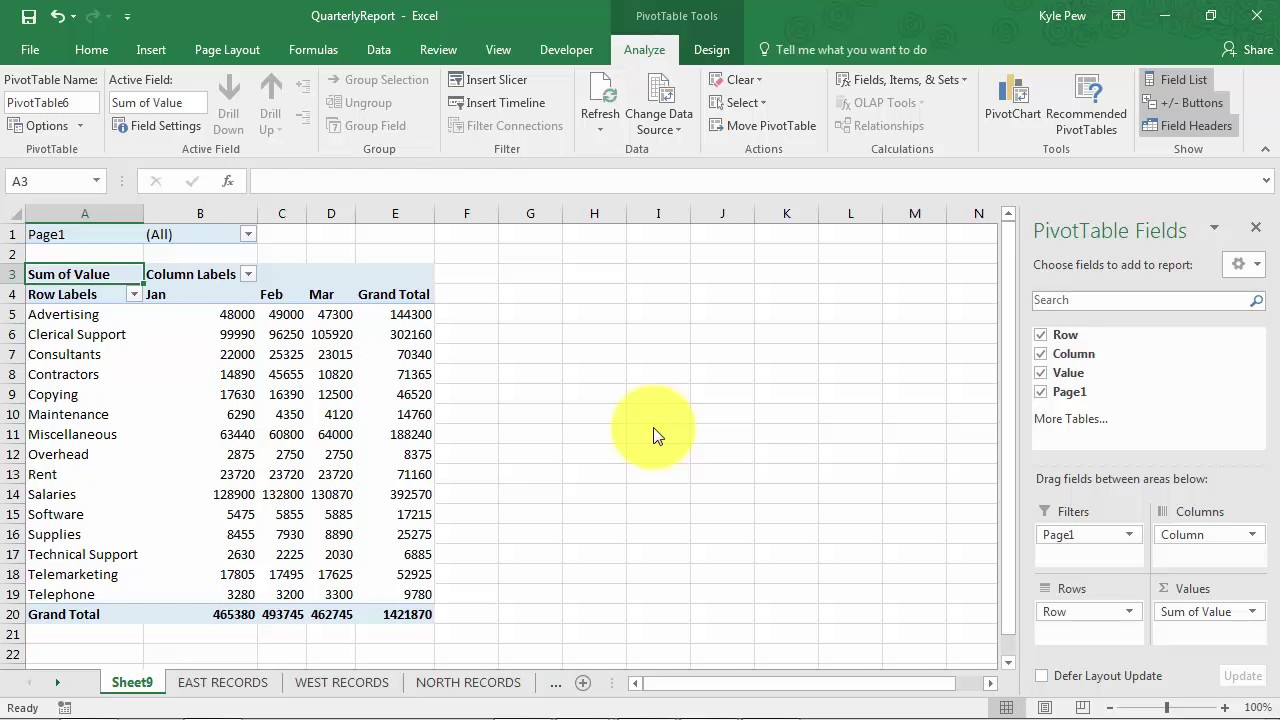This screenshot has width=1280, height=720.
Task: Uncheck the Value field checkbox
Action: coord(1041,372)
